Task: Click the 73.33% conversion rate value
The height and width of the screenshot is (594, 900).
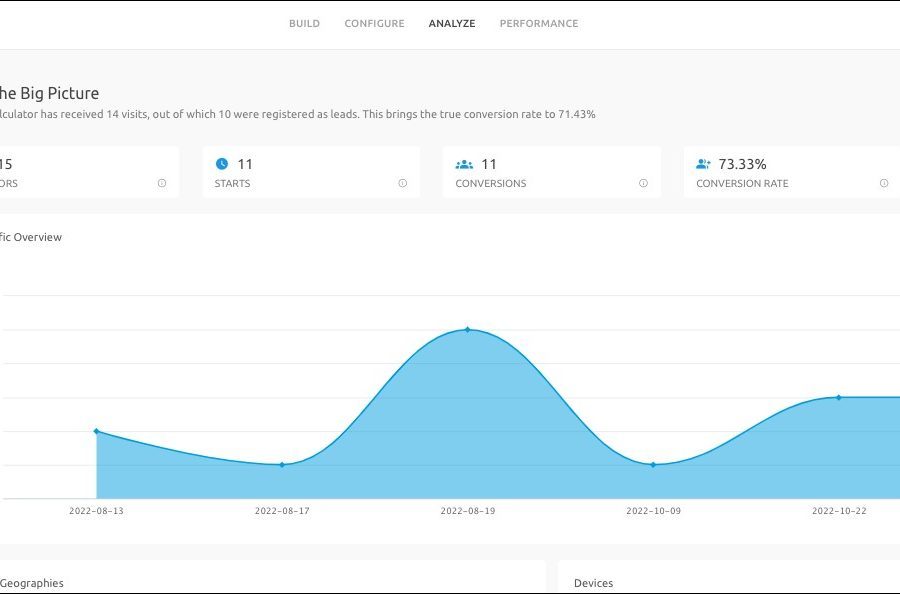Action: tap(742, 164)
